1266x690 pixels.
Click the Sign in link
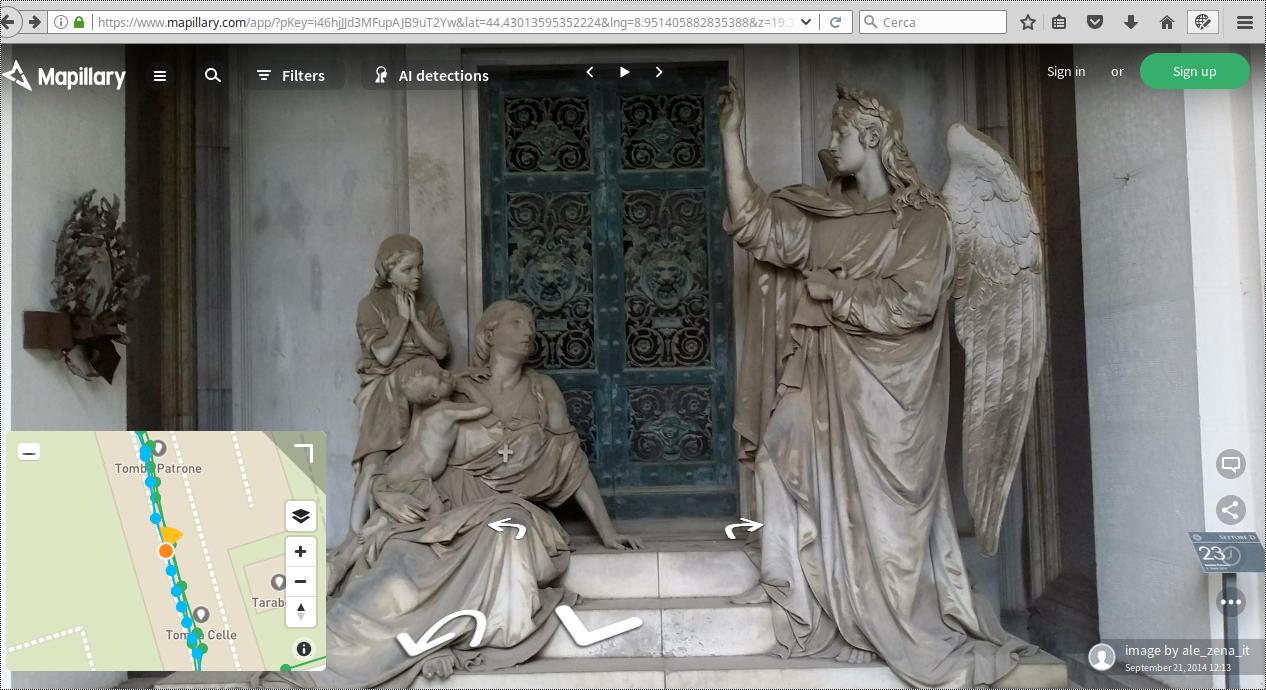(x=1065, y=71)
